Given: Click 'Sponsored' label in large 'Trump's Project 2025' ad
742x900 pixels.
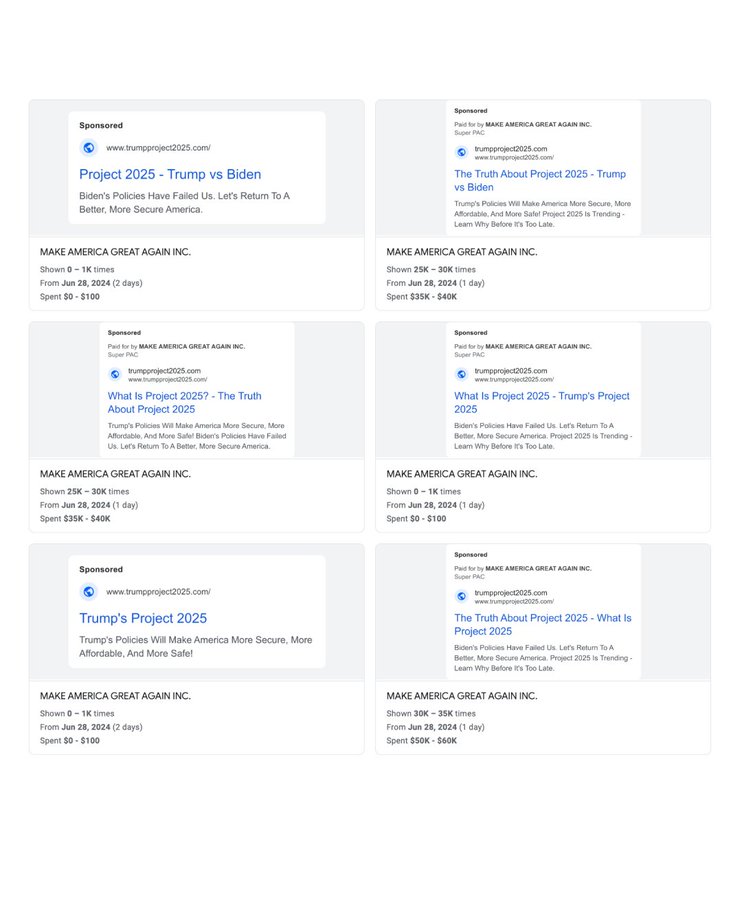Looking at the screenshot, I should click(x=101, y=569).
